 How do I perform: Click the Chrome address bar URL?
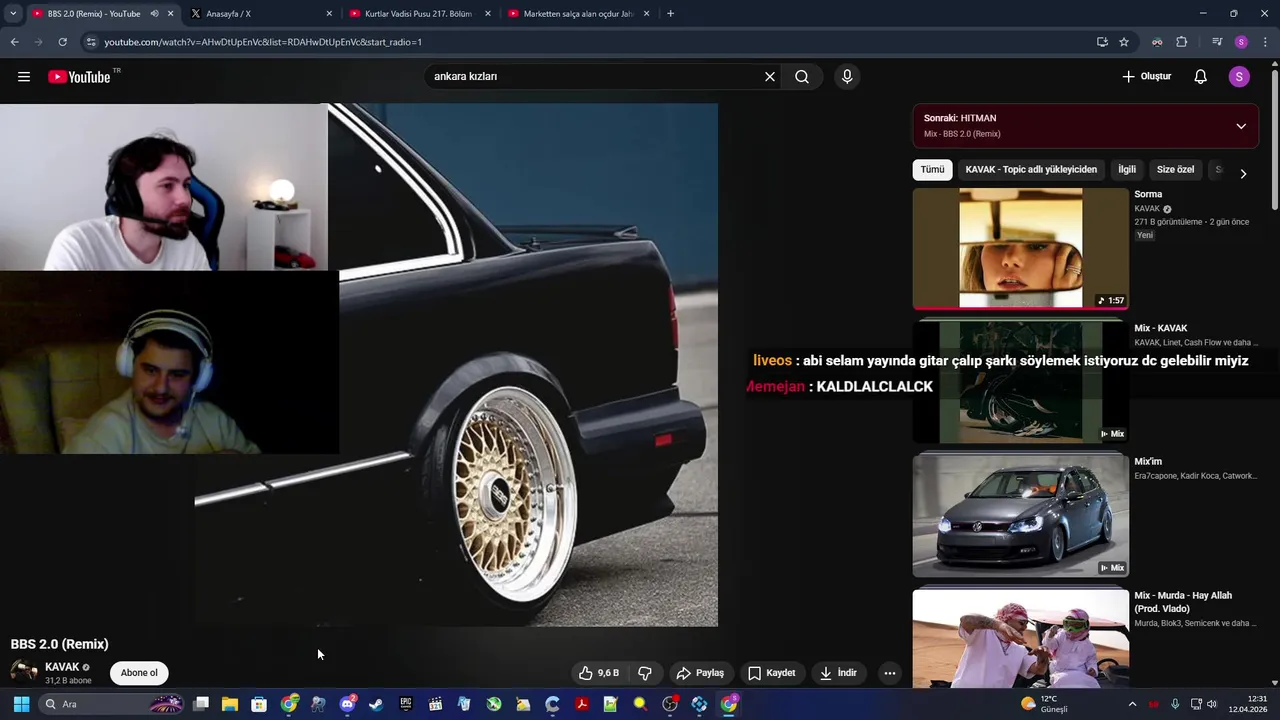click(x=263, y=42)
